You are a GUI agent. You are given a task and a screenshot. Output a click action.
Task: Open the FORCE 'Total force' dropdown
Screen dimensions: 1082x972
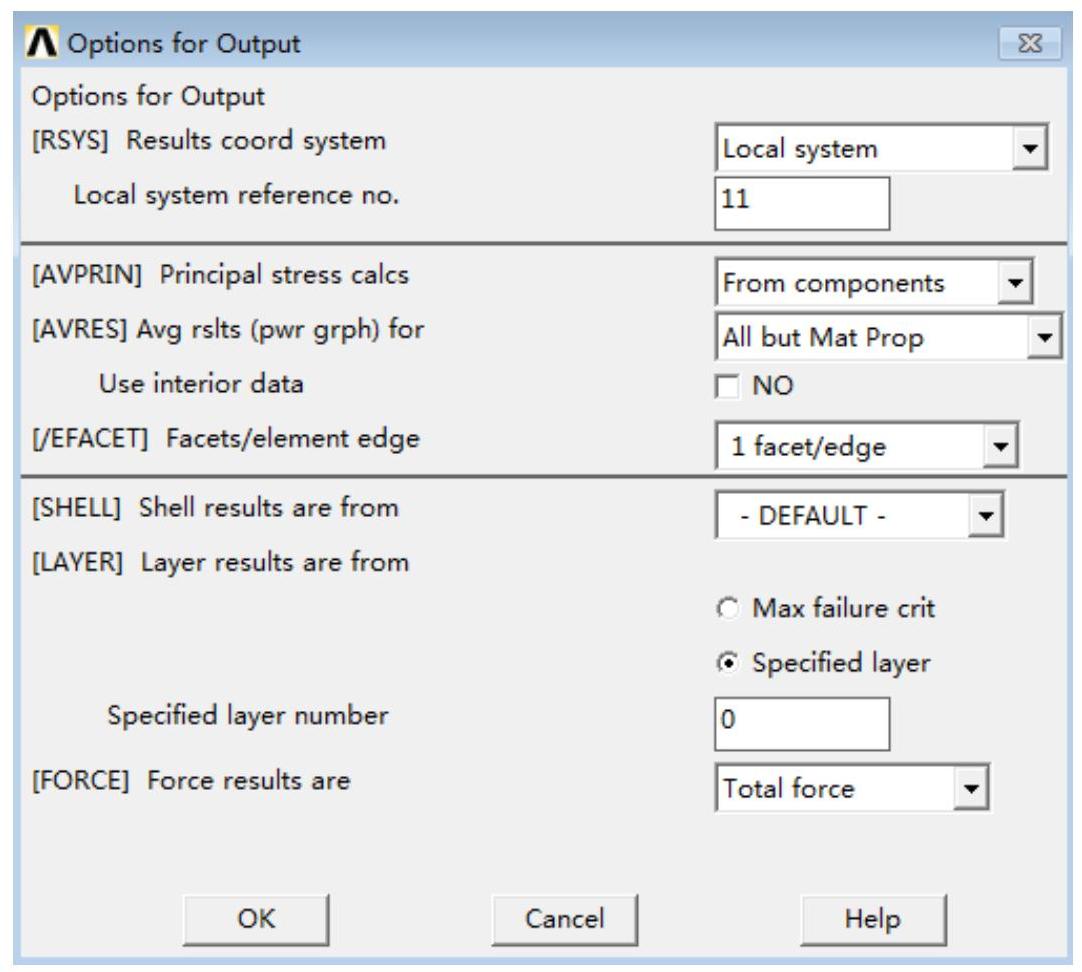click(x=968, y=789)
